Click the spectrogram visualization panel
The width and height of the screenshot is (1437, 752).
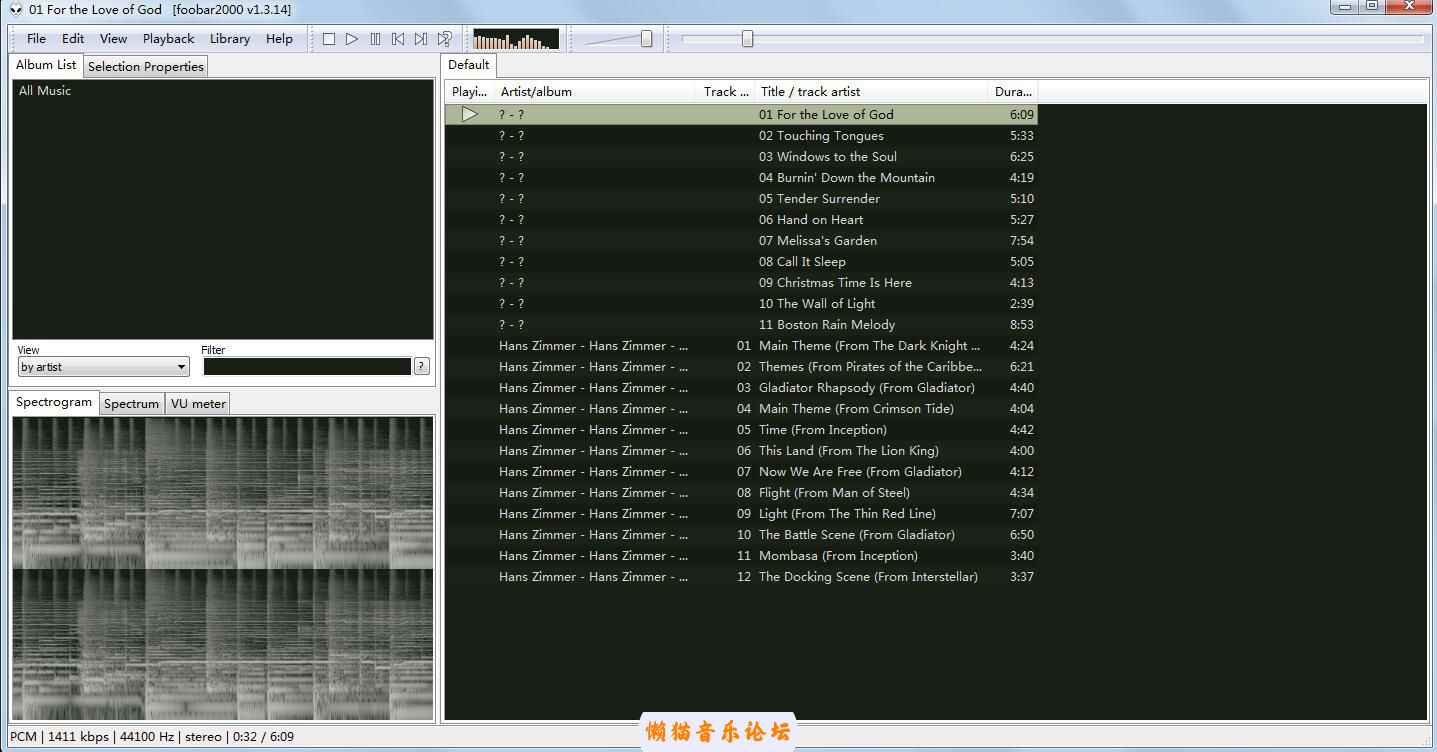pyautogui.click(x=223, y=569)
